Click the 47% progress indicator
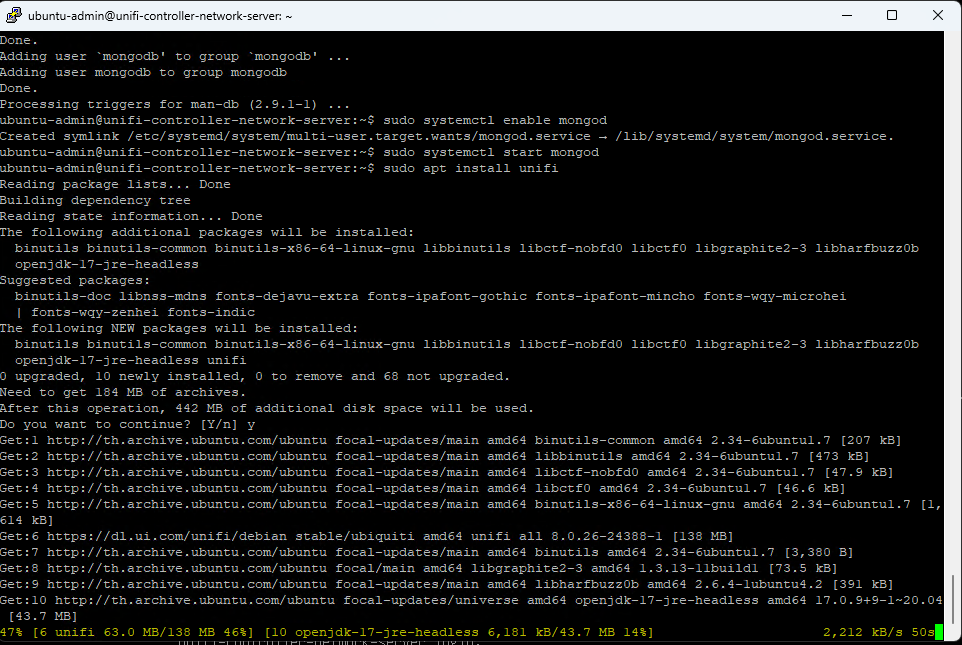Screen dimensions: 962x645 (x=11, y=632)
